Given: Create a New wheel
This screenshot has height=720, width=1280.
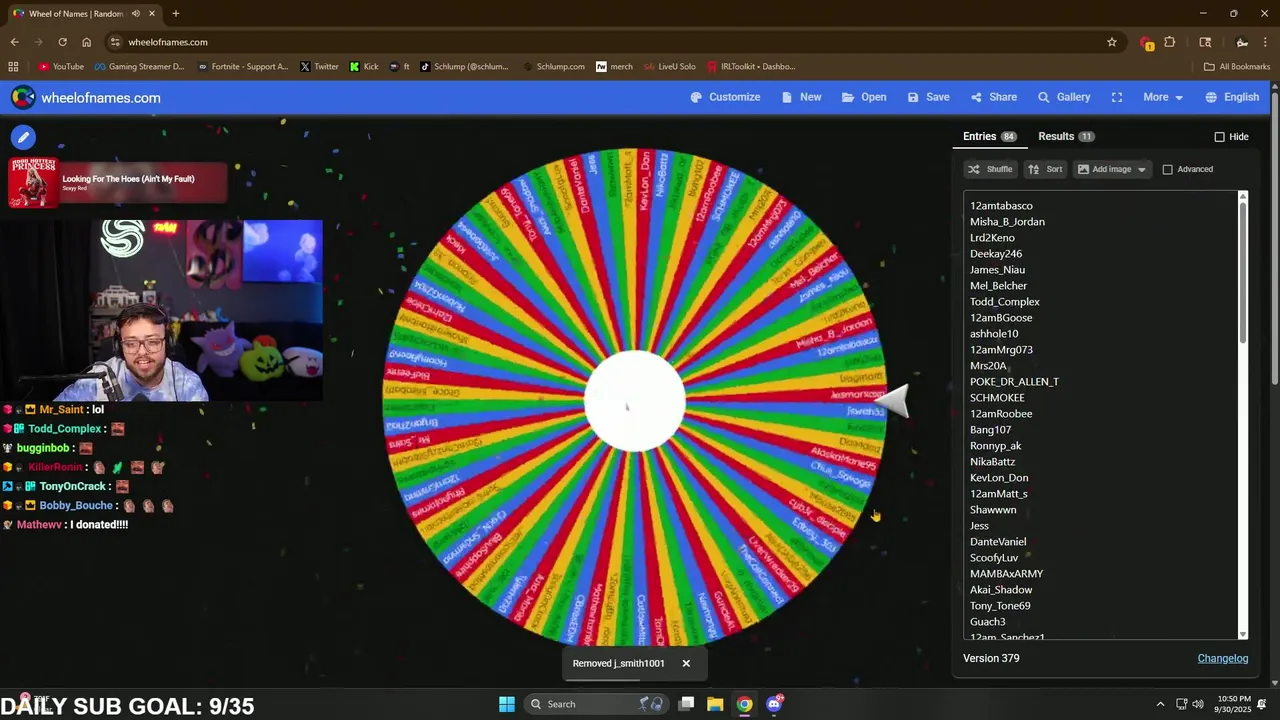Looking at the screenshot, I should point(801,97).
